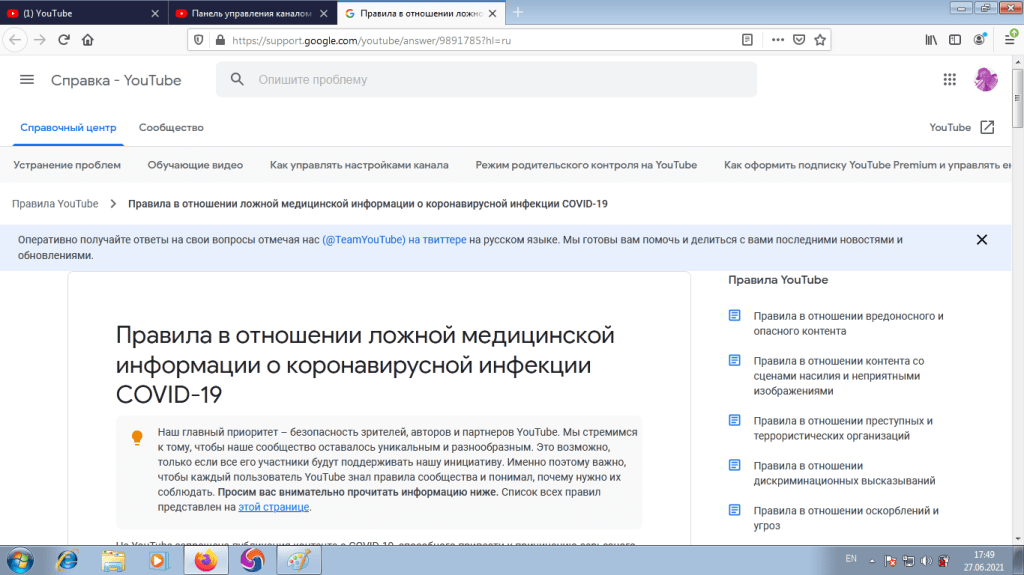The width and height of the screenshot is (1024, 575).
Task: Switch to the first YouTube browser tab
Action: point(80,12)
